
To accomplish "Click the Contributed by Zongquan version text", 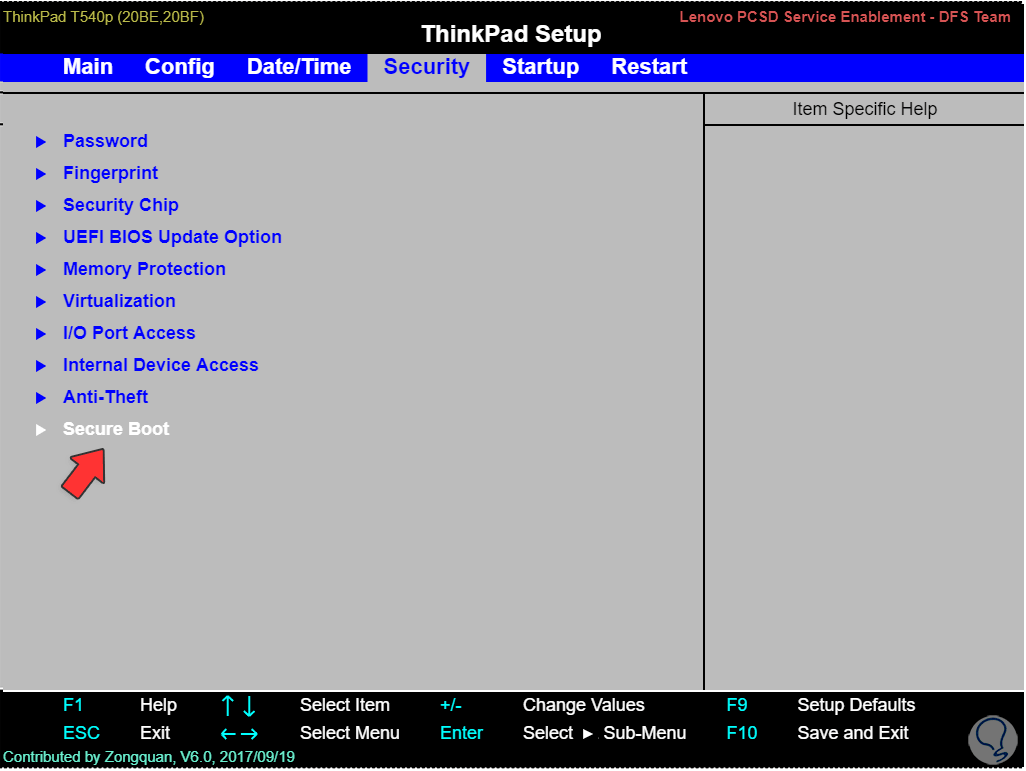I will coord(149,757).
